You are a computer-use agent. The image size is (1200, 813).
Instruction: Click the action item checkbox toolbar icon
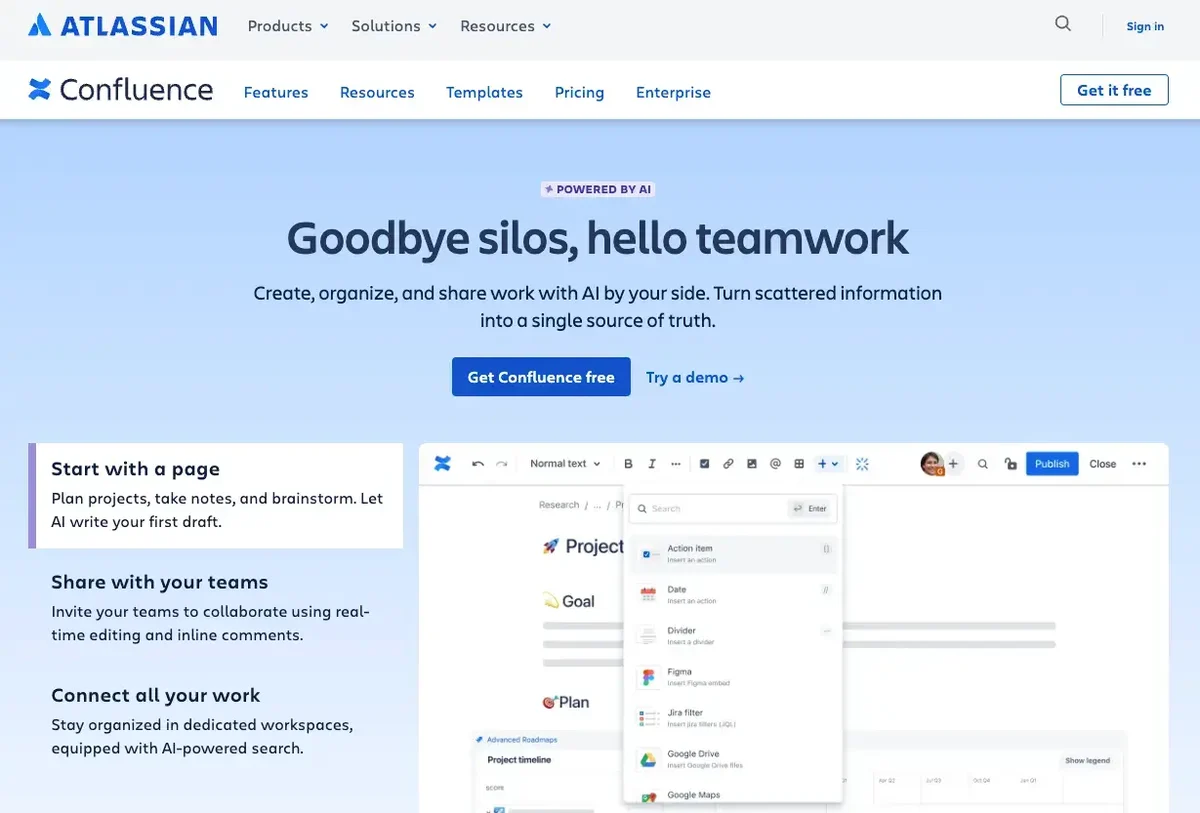[x=704, y=464]
